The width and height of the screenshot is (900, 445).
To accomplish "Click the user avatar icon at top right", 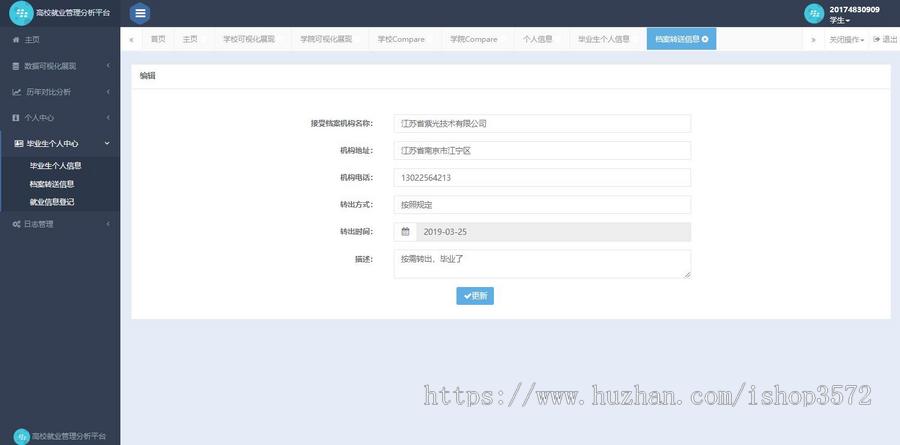I will pos(814,14).
